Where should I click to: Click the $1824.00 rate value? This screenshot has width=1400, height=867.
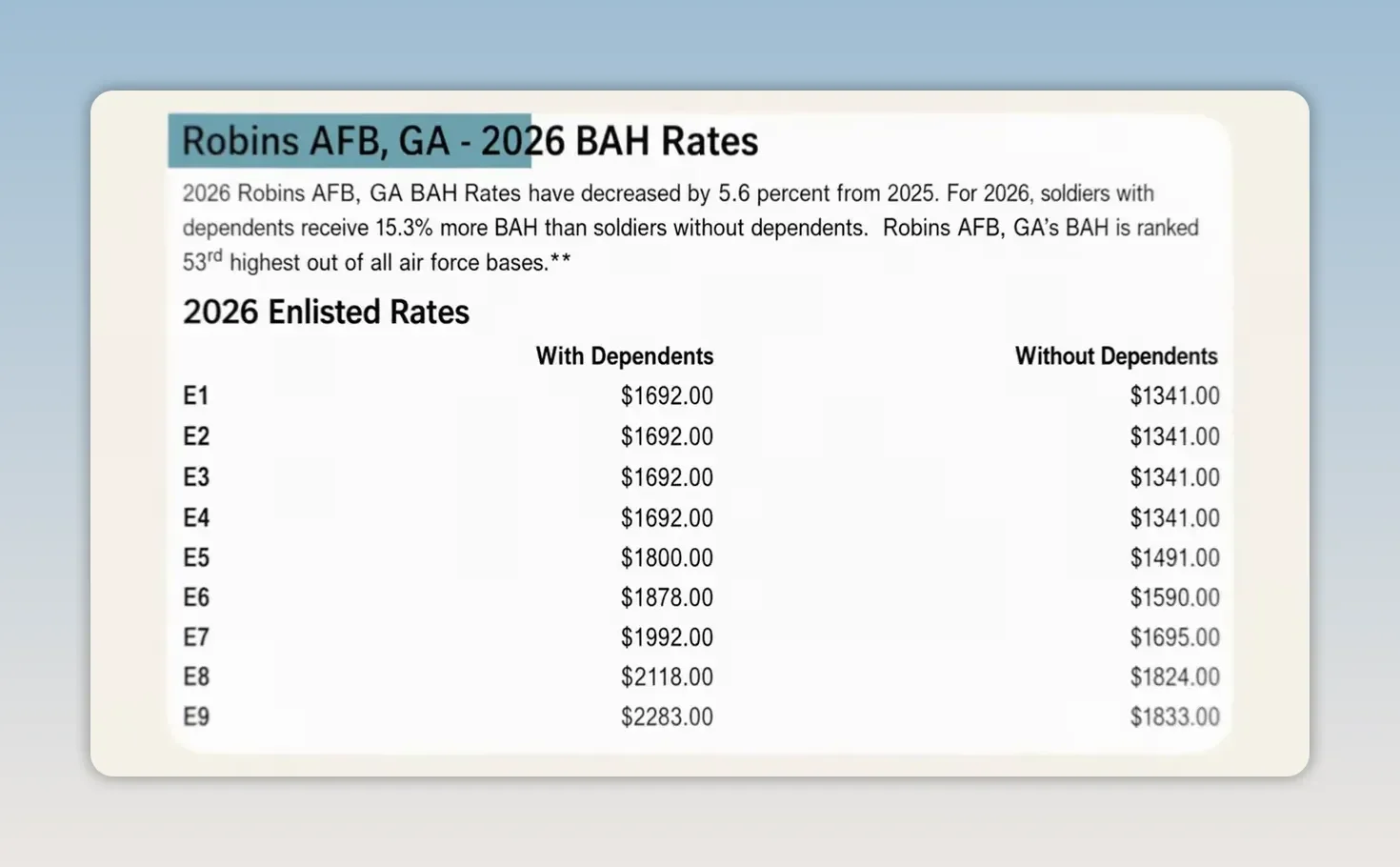[x=1174, y=677]
